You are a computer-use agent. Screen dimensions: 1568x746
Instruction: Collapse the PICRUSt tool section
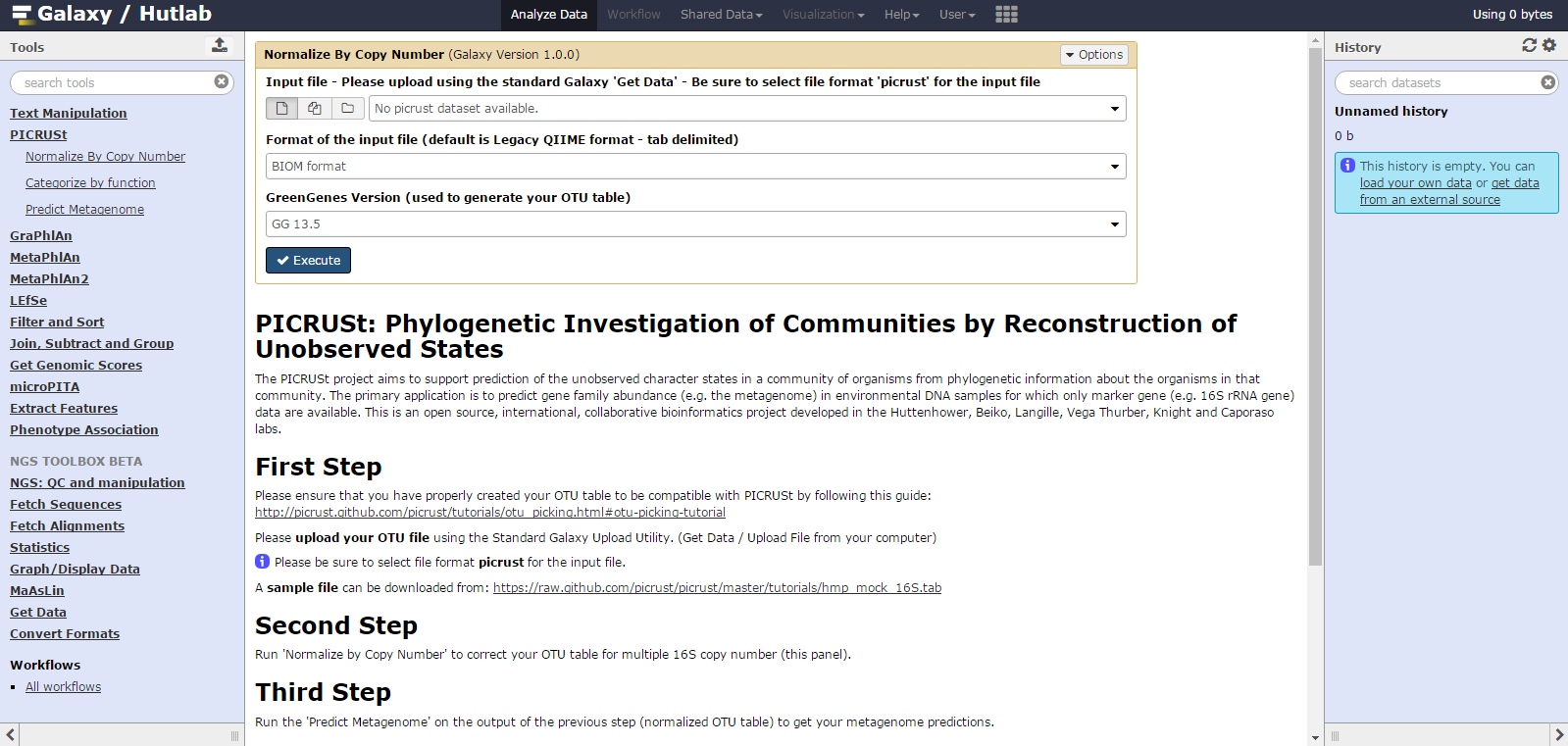[x=38, y=134]
